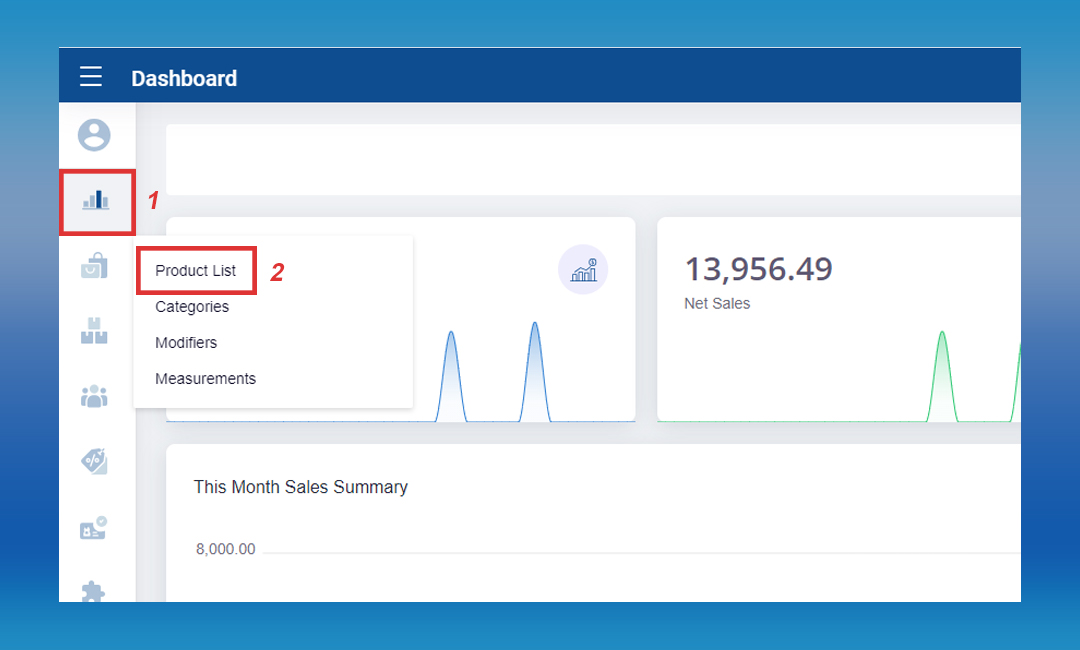Click the 13,956.49 Net Sales figure
This screenshot has height=650, width=1080.
(x=758, y=269)
